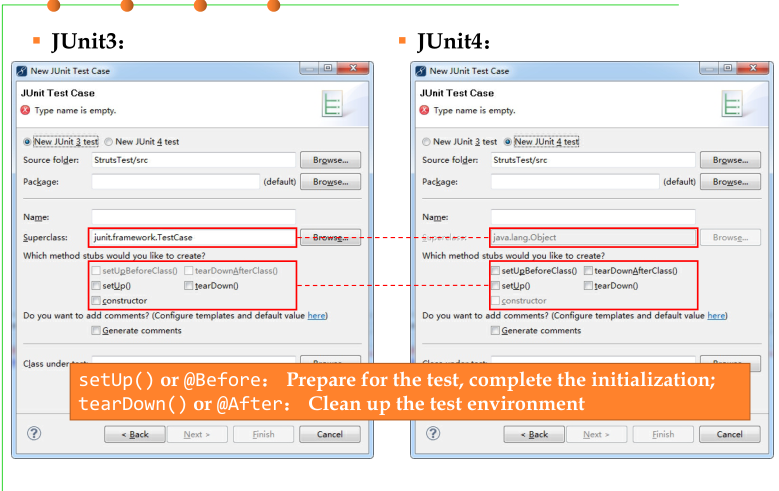This screenshot has width=779, height=491.
Task: Enable setUp() checkbox in left dialog
Action: coord(96,286)
